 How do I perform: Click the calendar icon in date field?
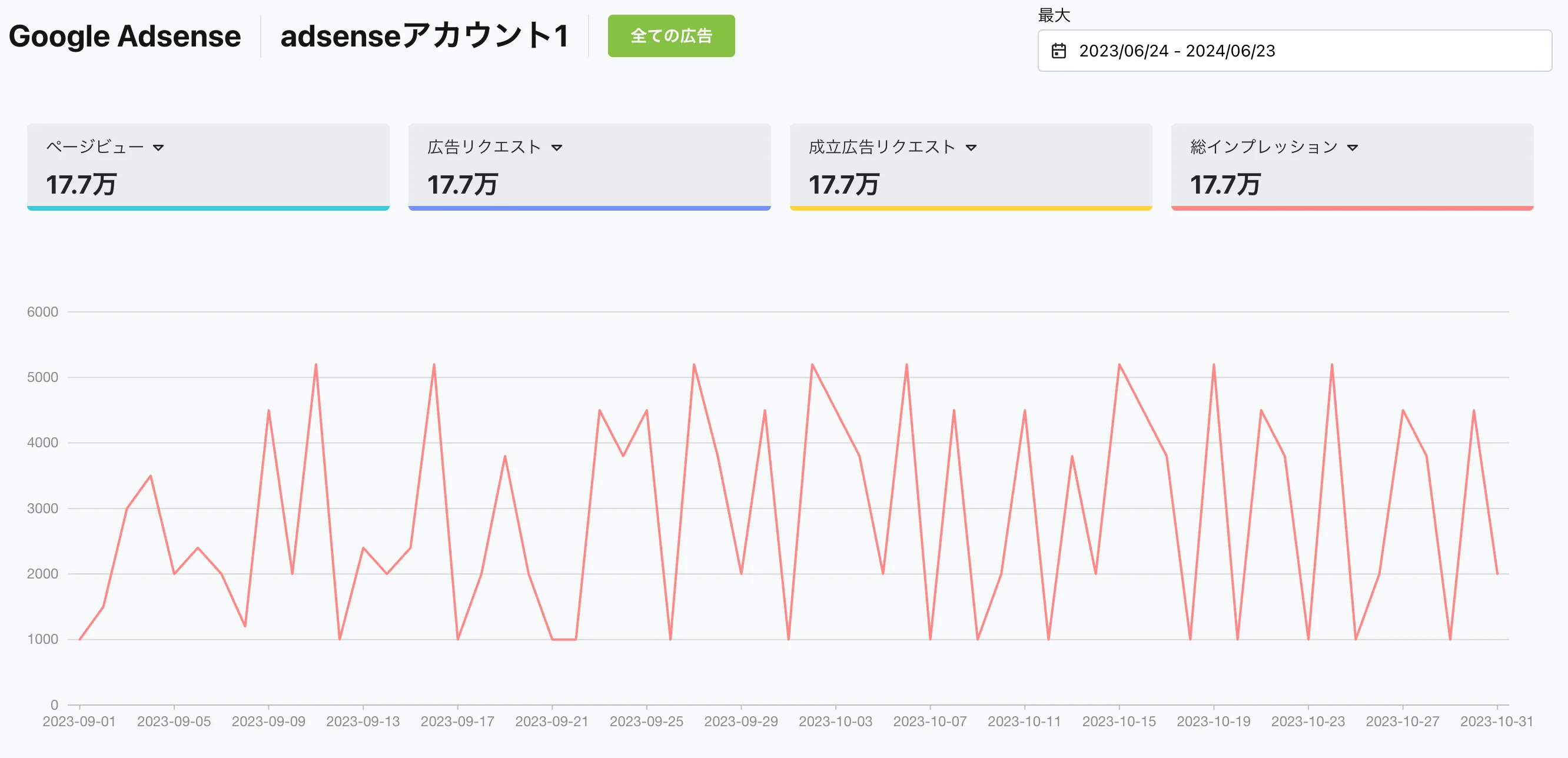point(1058,51)
